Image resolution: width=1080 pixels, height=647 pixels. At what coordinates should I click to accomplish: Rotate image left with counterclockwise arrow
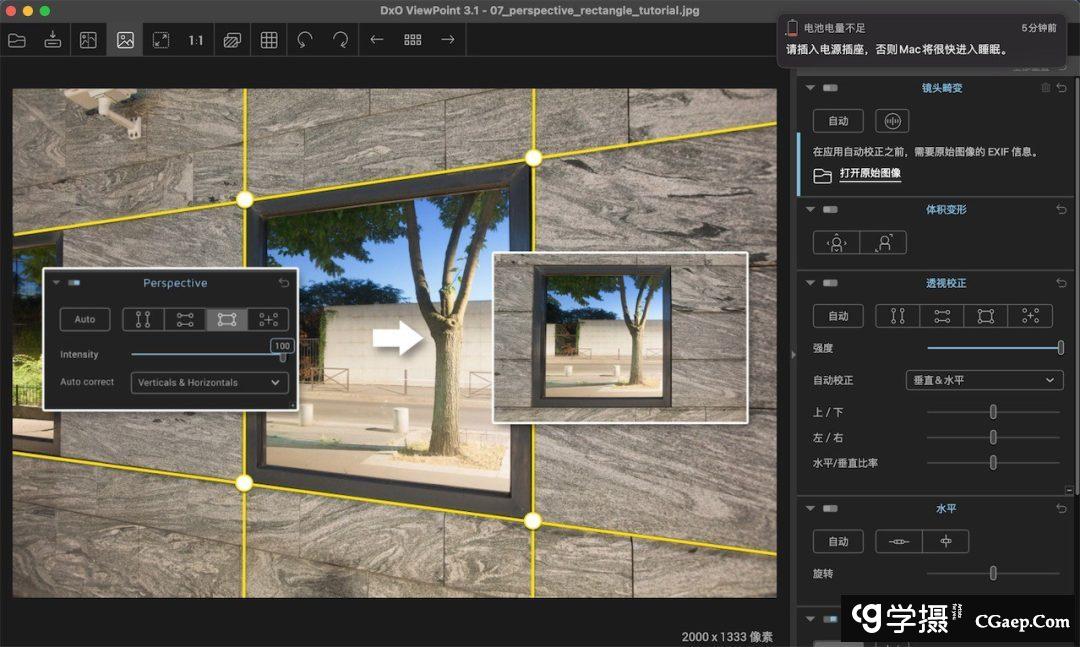point(305,40)
